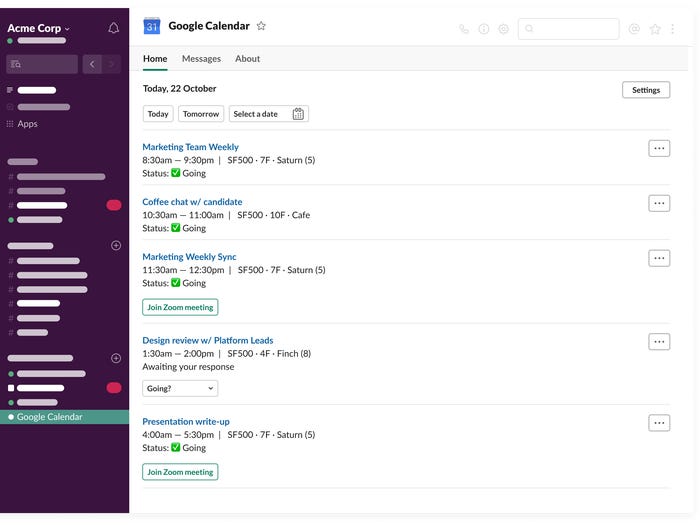Show Tomorrow's events
Screen dimensions: 700x525
(x=201, y=114)
